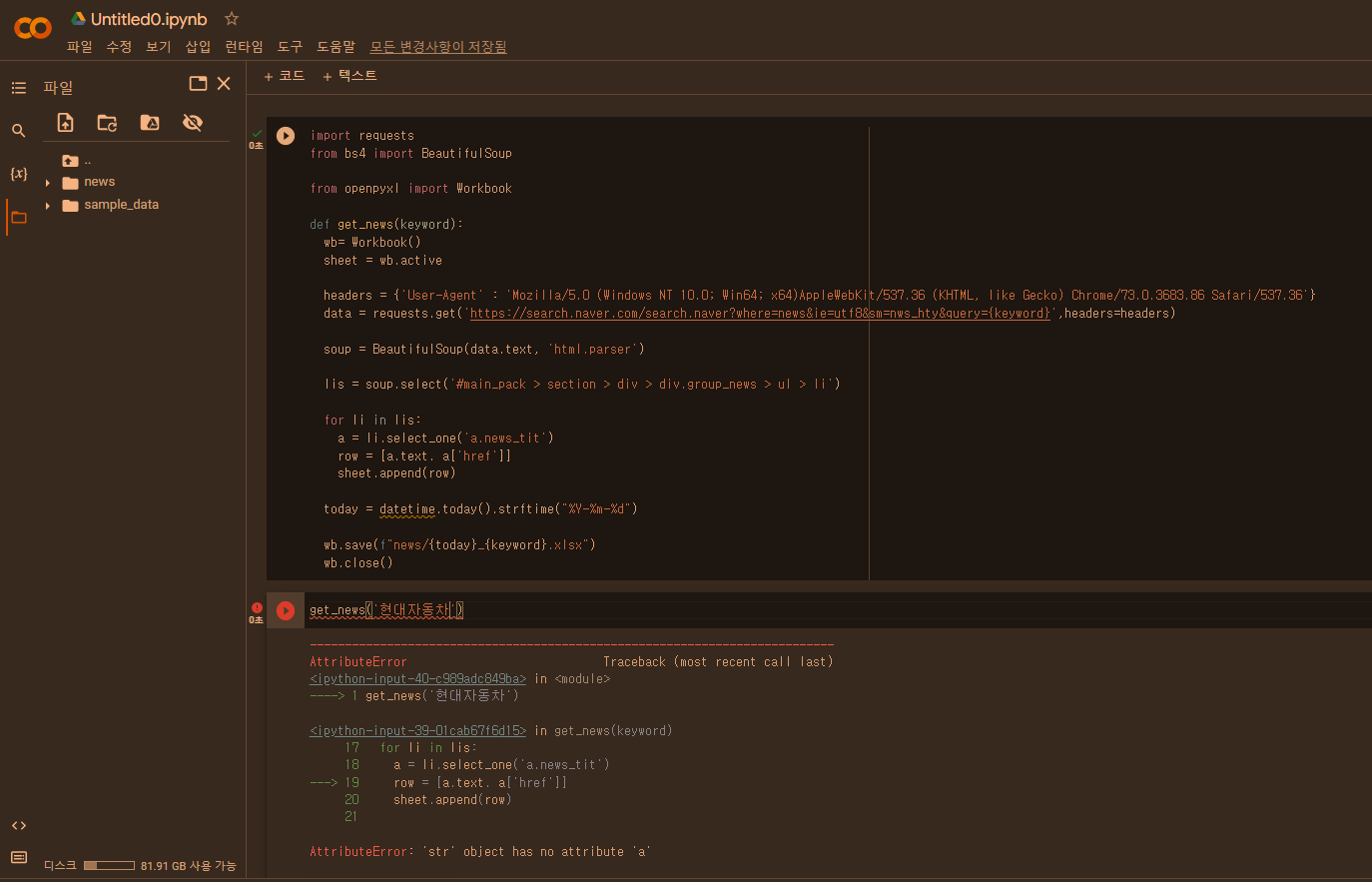The width and height of the screenshot is (1372, 882).
Task: Click the 'def get_news(keyword):' line
Action: click(386, 225)
